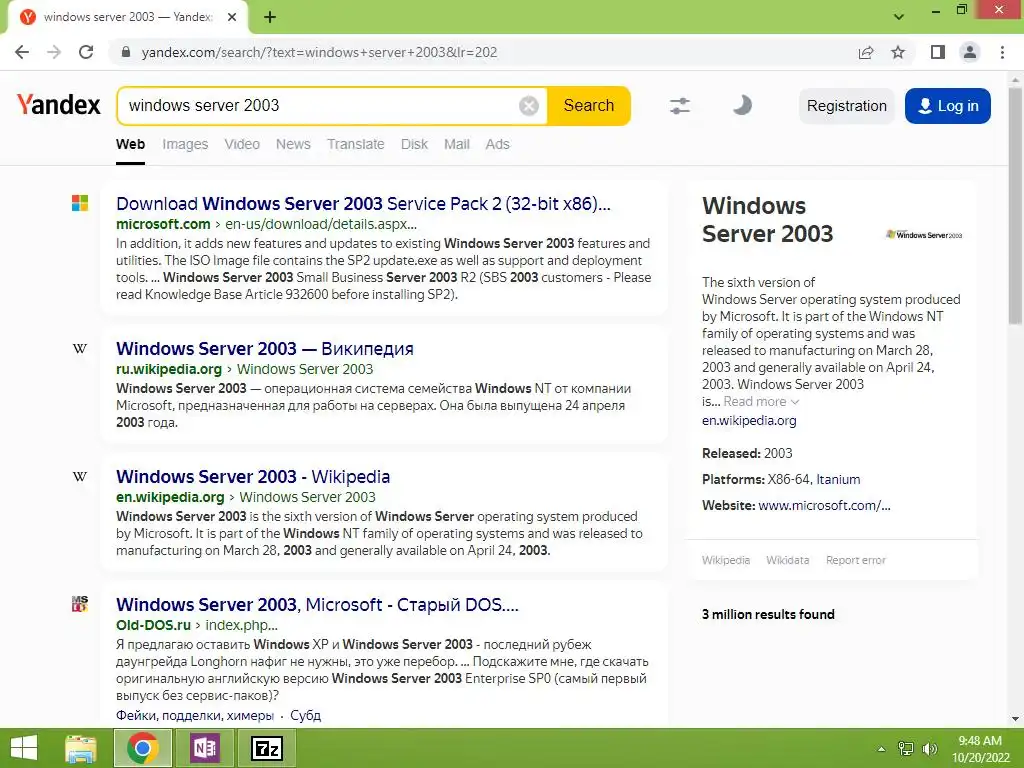Viewport: 1024px width, 768px height.
Task: Click the Wikipedia favicon beside Википедия result
Action: point(80,348)
